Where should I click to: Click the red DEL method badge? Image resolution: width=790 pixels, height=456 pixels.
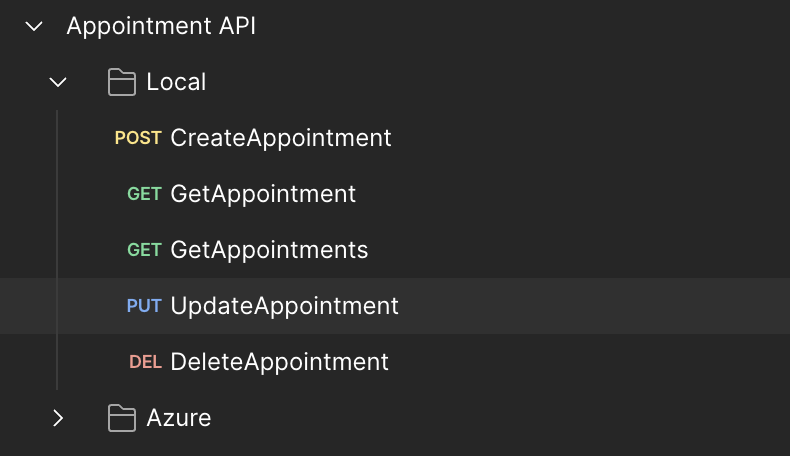146,362
